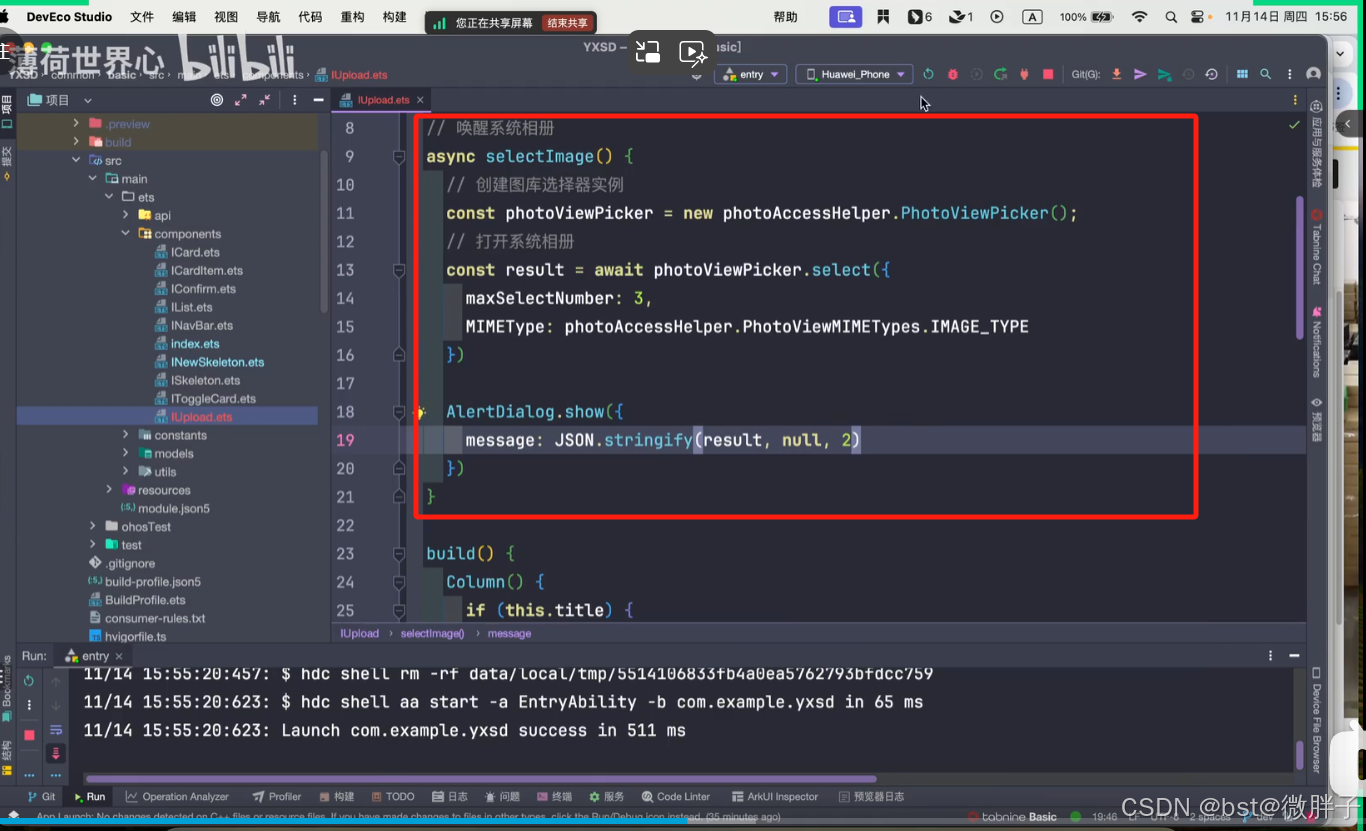Close the IUpload.ets editor tab
The width and height of the screenshot is (1366, 831).
[421, 100]
